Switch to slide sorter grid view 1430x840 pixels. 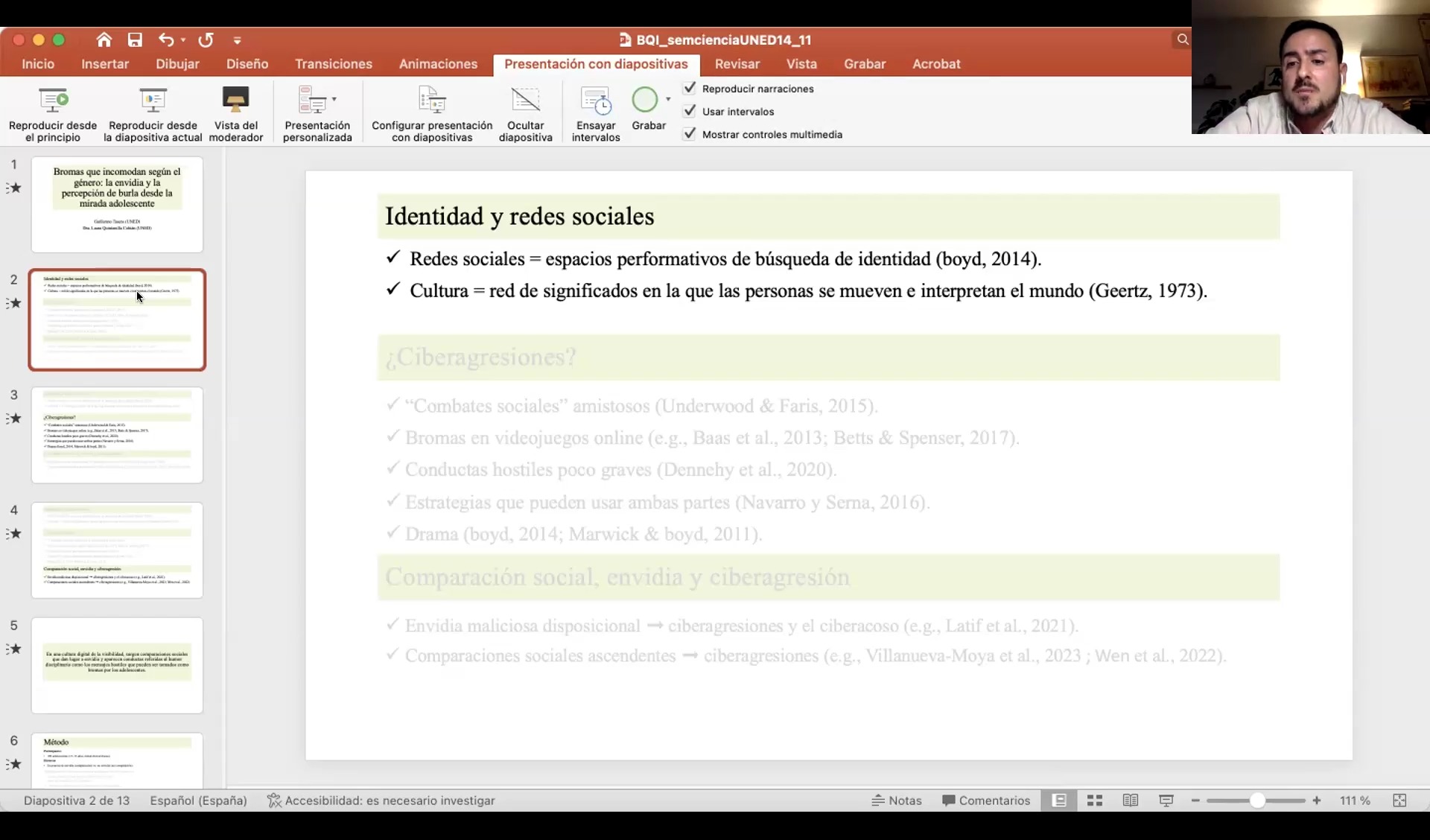1094,801
